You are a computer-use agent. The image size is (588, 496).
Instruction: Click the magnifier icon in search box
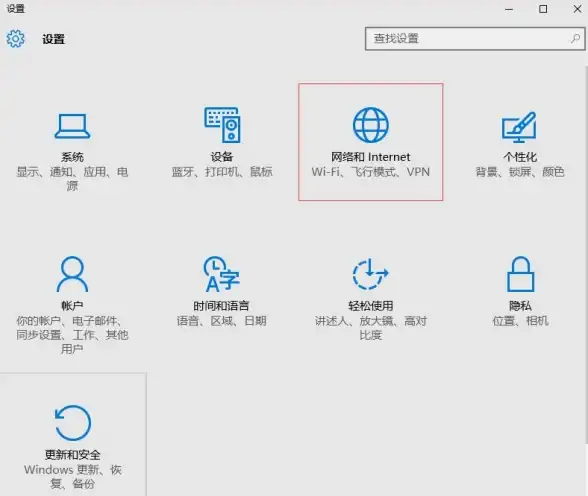575,38
